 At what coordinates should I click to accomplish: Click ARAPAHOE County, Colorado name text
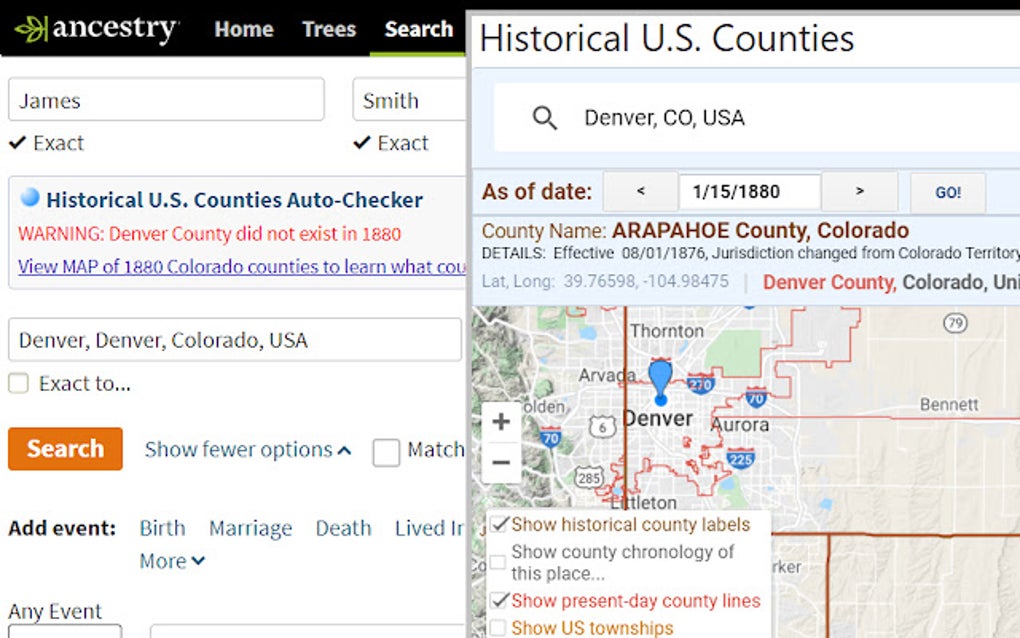click(x=760, y=230)
